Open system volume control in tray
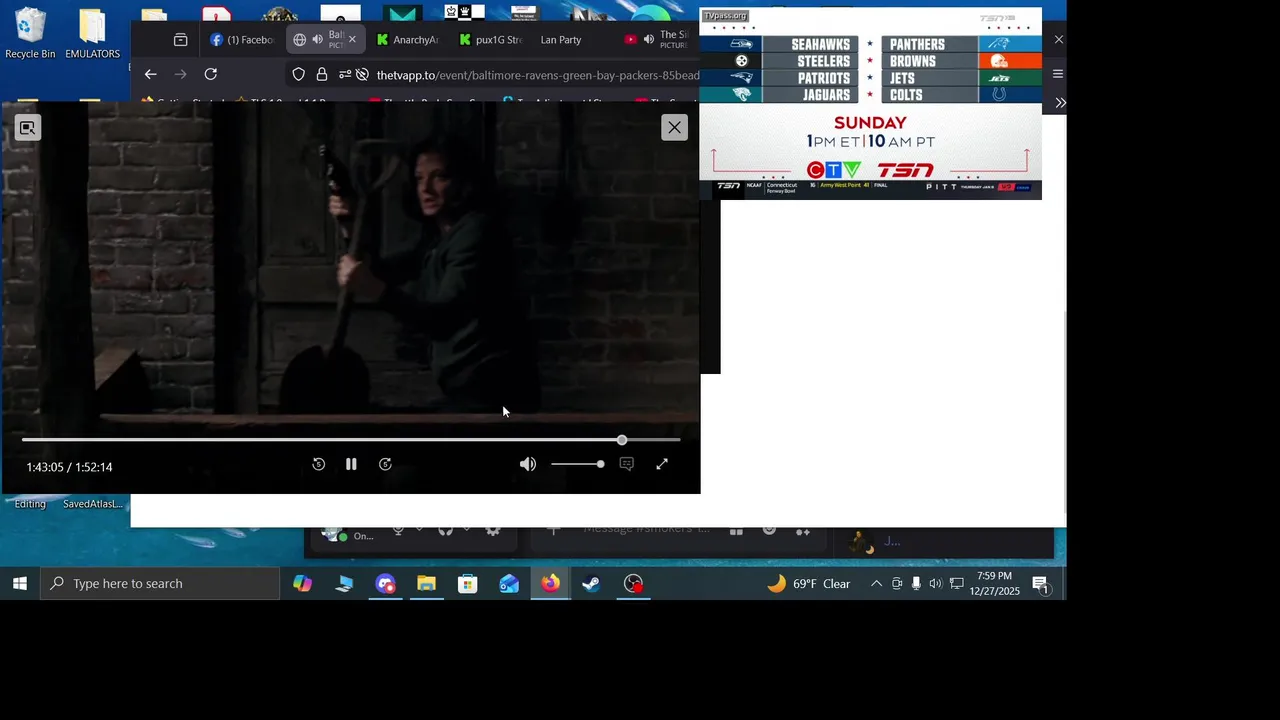Image resolution: width=1280 pixels, height=720 pixels. click(935, 584)
